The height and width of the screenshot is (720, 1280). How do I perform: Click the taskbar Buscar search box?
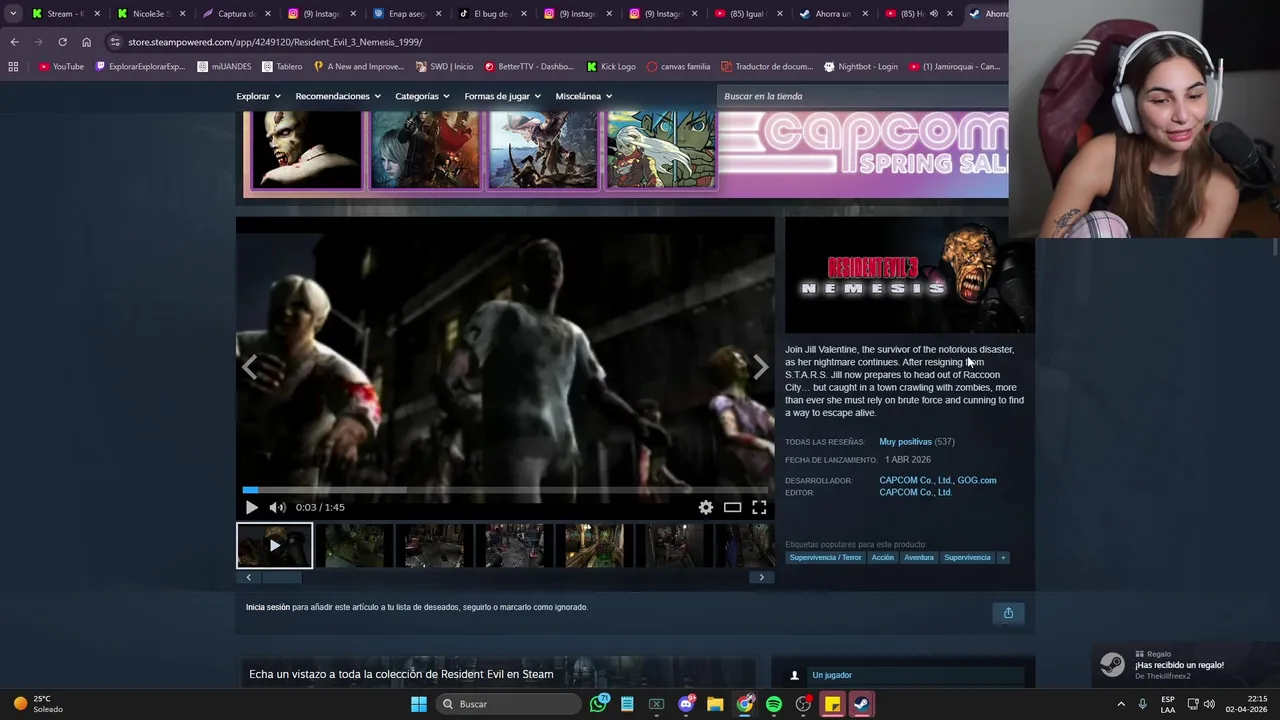[x=510, y=704]
